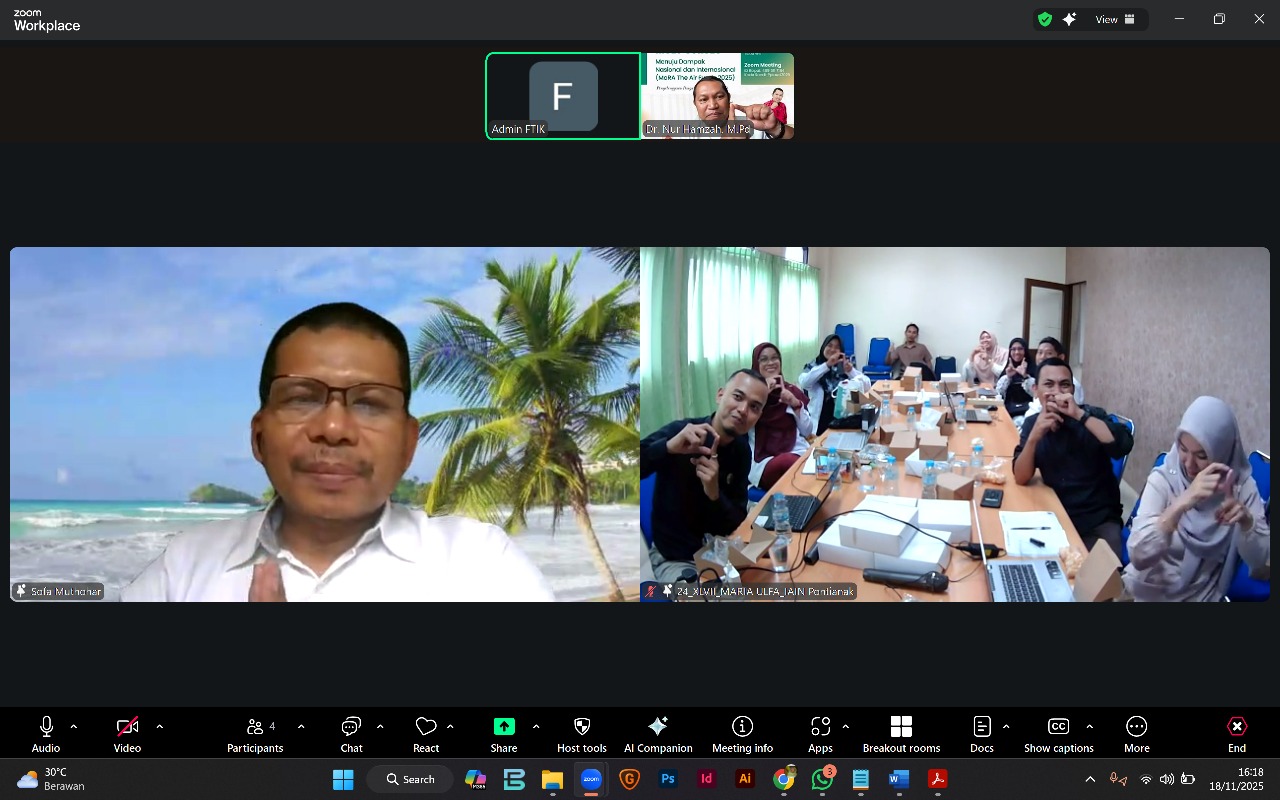This screenshot has height=800, width=1280.
Task: Click the End meeting button
Action: (x=1237, y=733)
